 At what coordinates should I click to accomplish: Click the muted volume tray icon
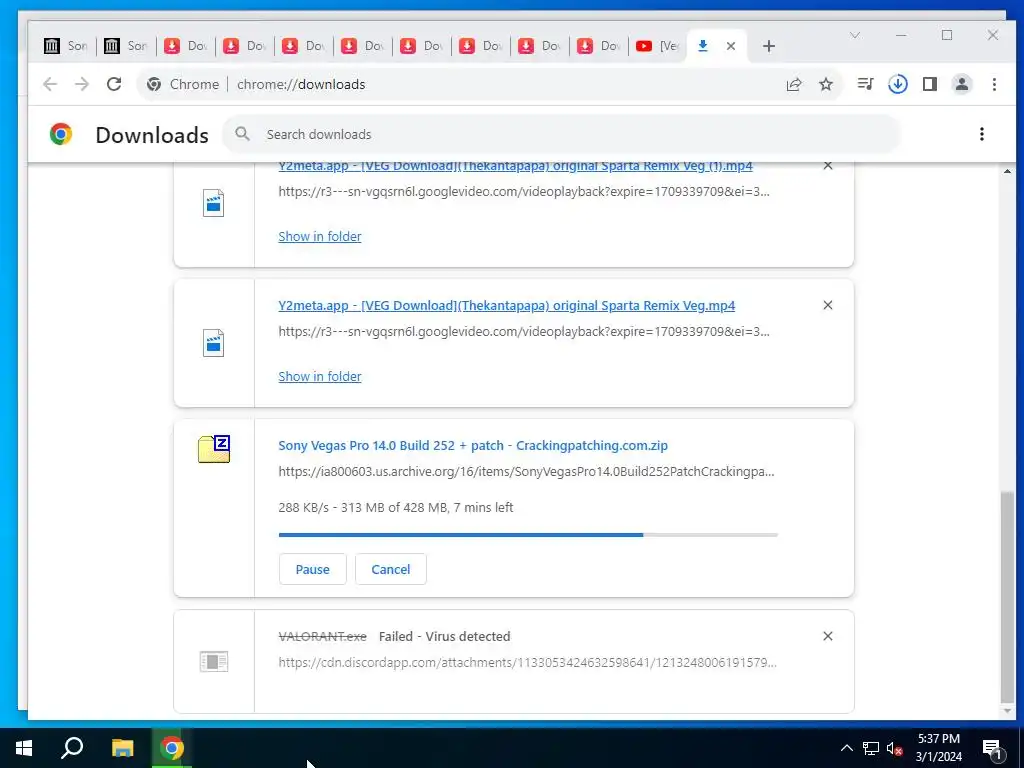[894, 748]
